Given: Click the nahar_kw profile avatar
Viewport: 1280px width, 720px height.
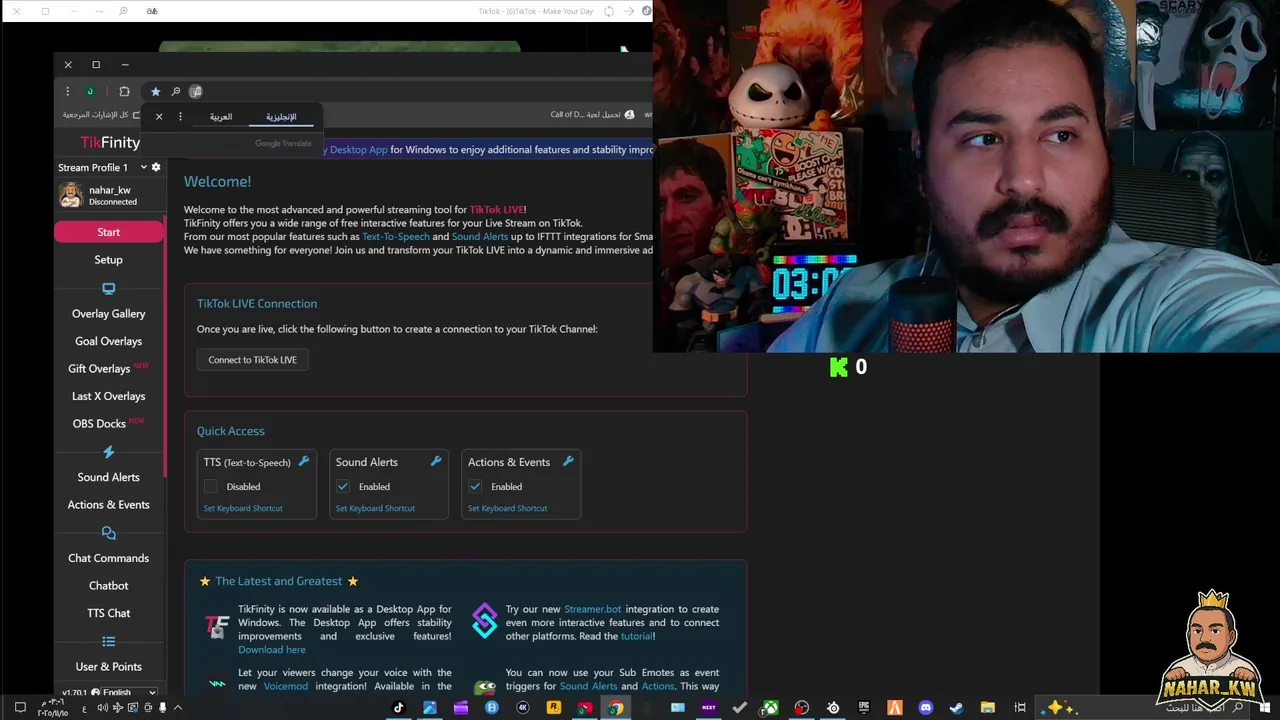Looking at the screenshot, I should 70,195.
